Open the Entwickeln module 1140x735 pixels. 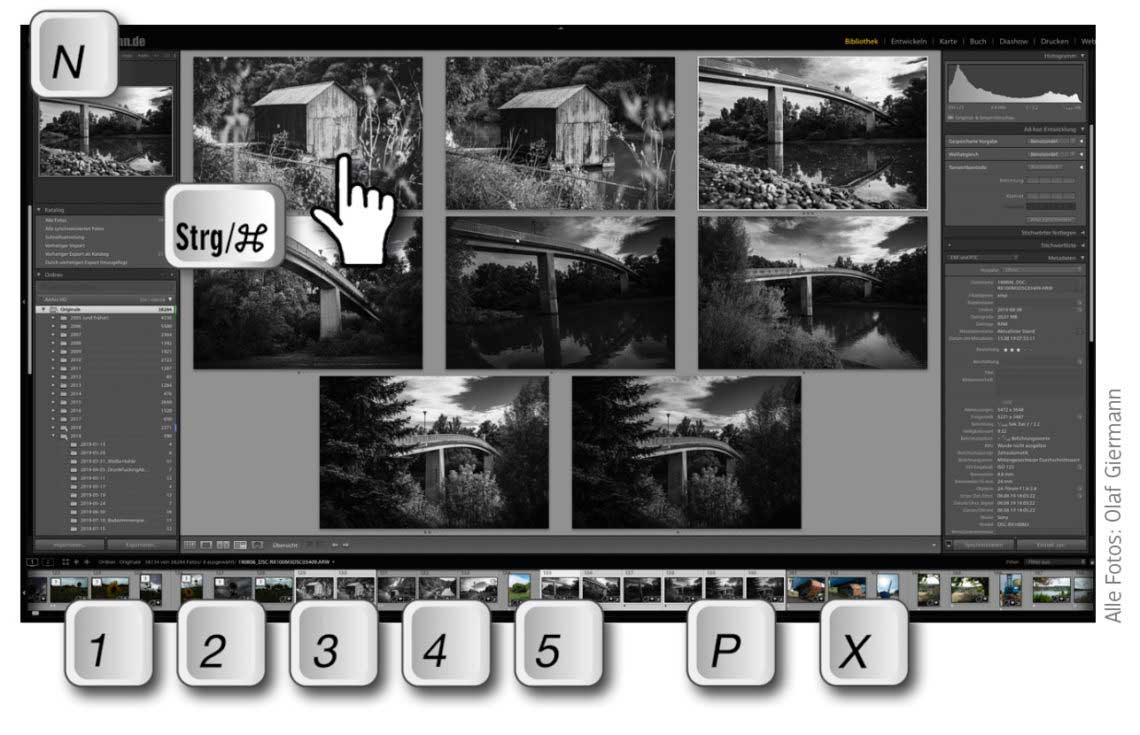pos(909,41)
